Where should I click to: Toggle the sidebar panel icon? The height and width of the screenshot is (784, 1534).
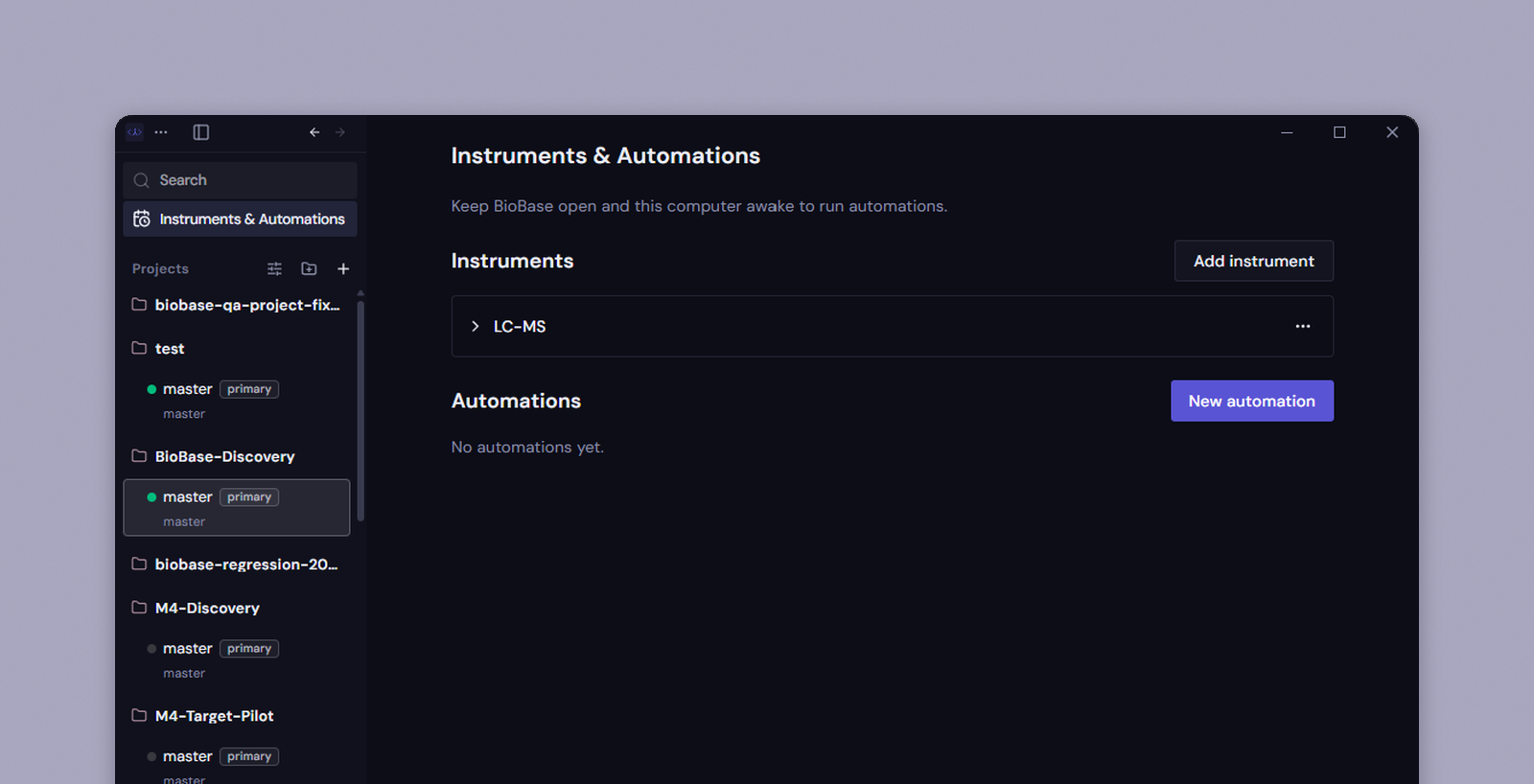[x=201, y=132]
